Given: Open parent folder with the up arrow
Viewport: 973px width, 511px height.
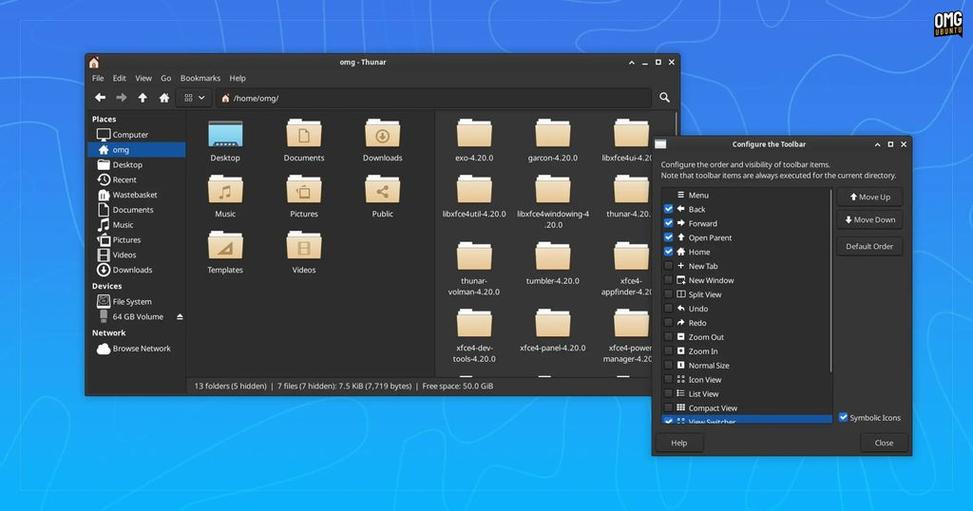Looking at the screenshot, I should 143,97.
